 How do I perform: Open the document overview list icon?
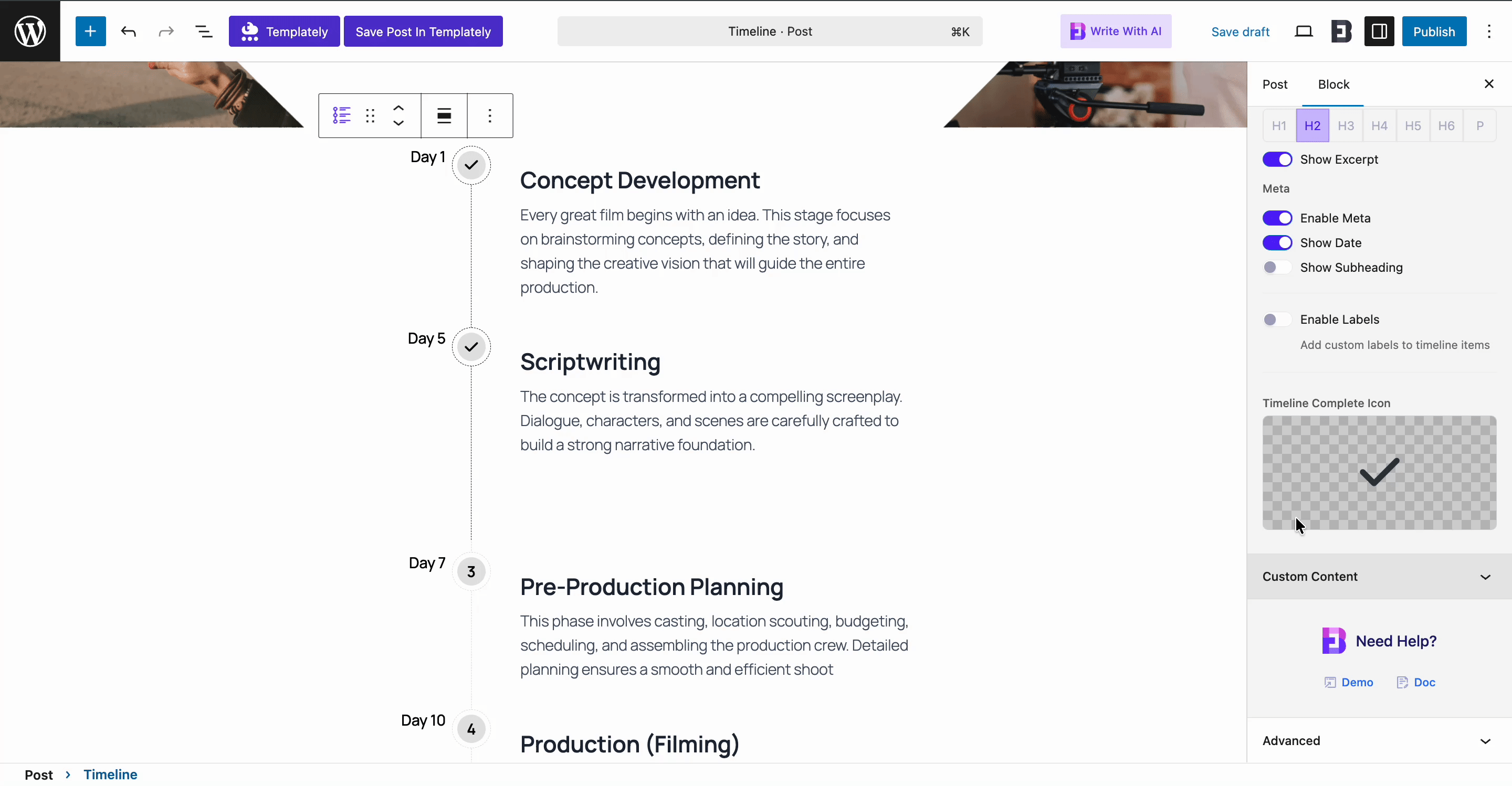click(x=204, y=31)
